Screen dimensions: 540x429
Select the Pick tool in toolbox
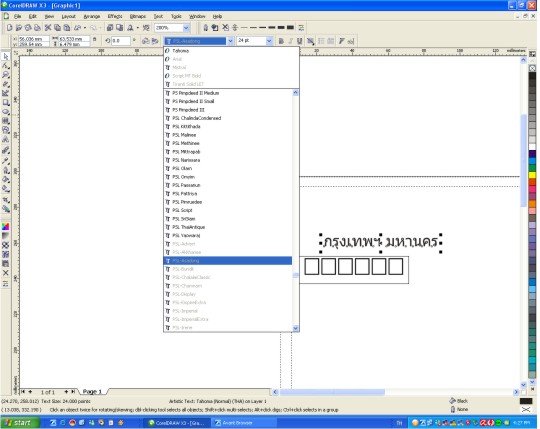pyautogui.click(x=6, y=56)
